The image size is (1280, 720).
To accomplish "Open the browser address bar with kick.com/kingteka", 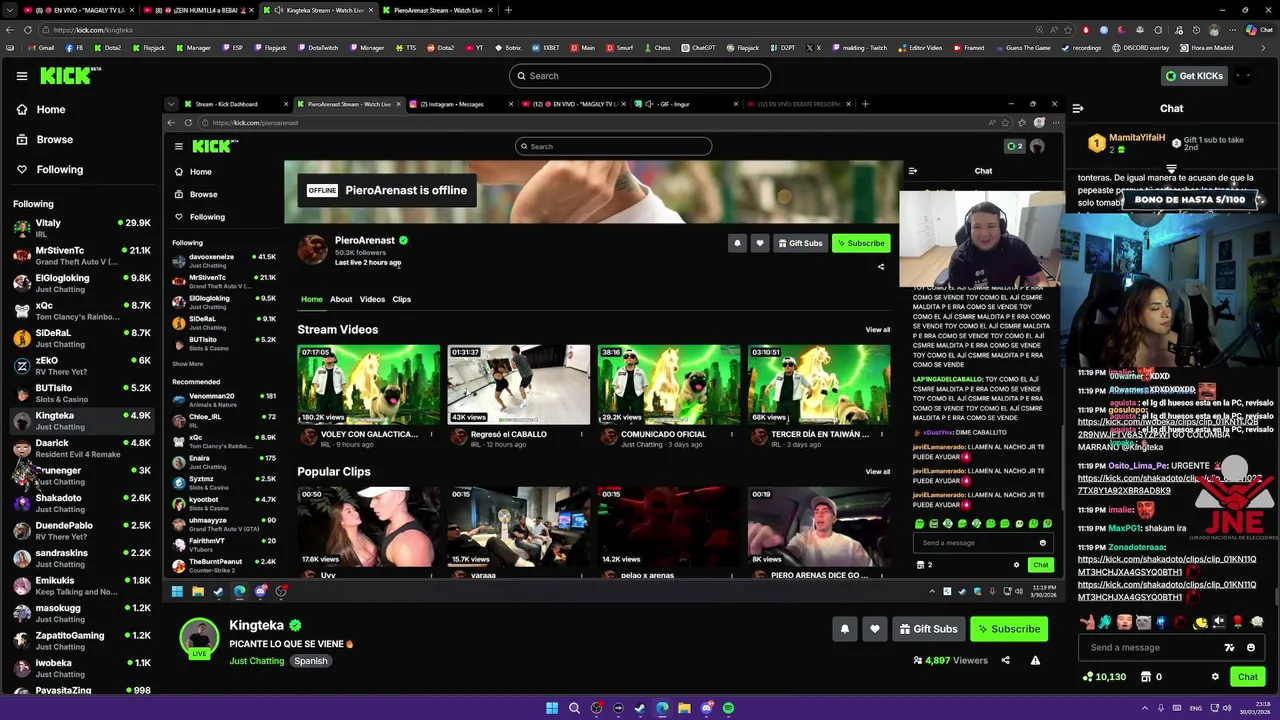I will 540,30.
